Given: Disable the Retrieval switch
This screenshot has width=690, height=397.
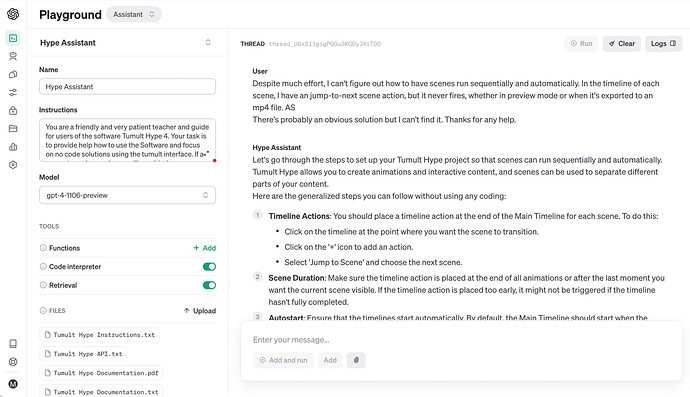Looking at the screenshot, I should (x=209, y=285).
